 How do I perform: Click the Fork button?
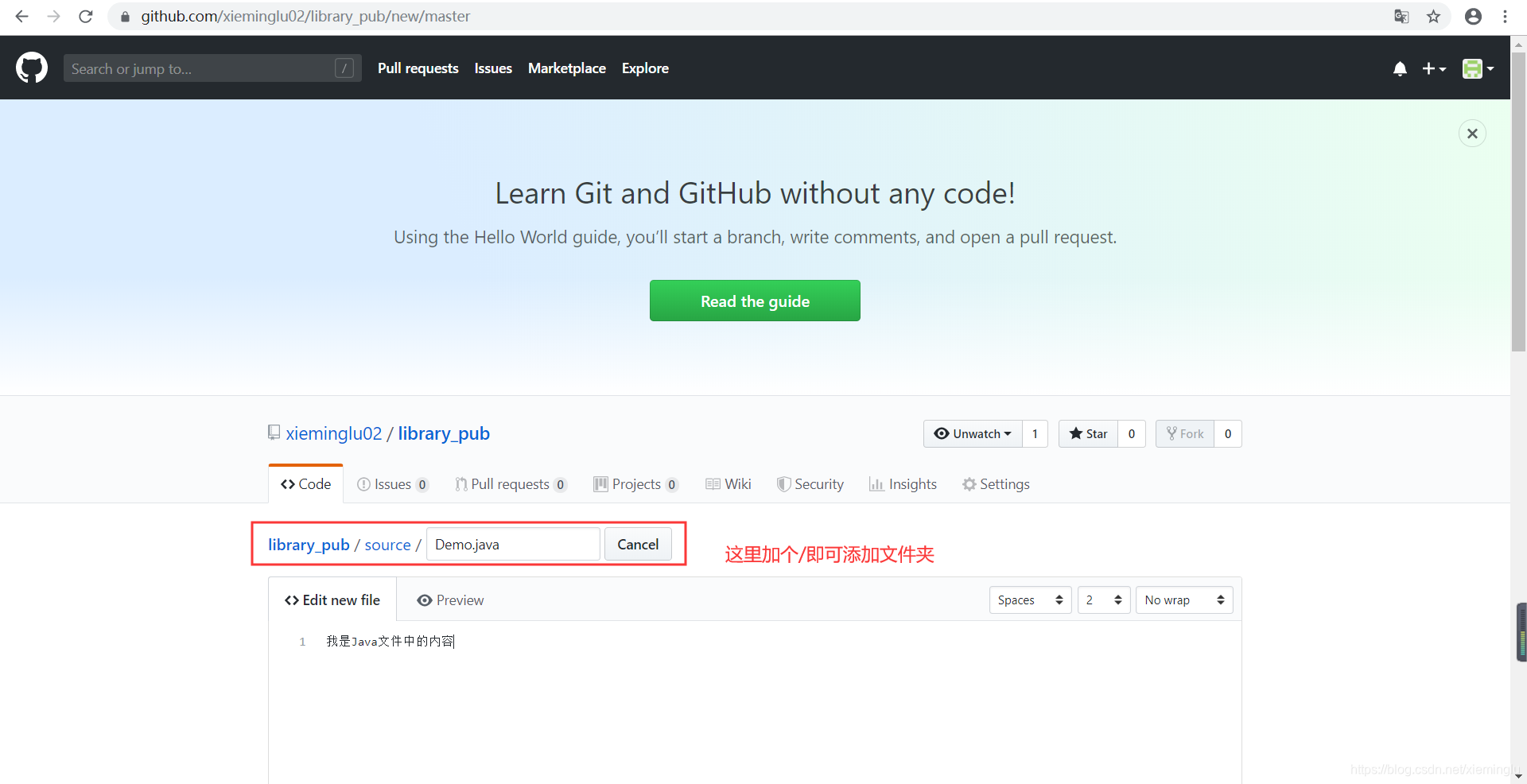coord(1185,433)
